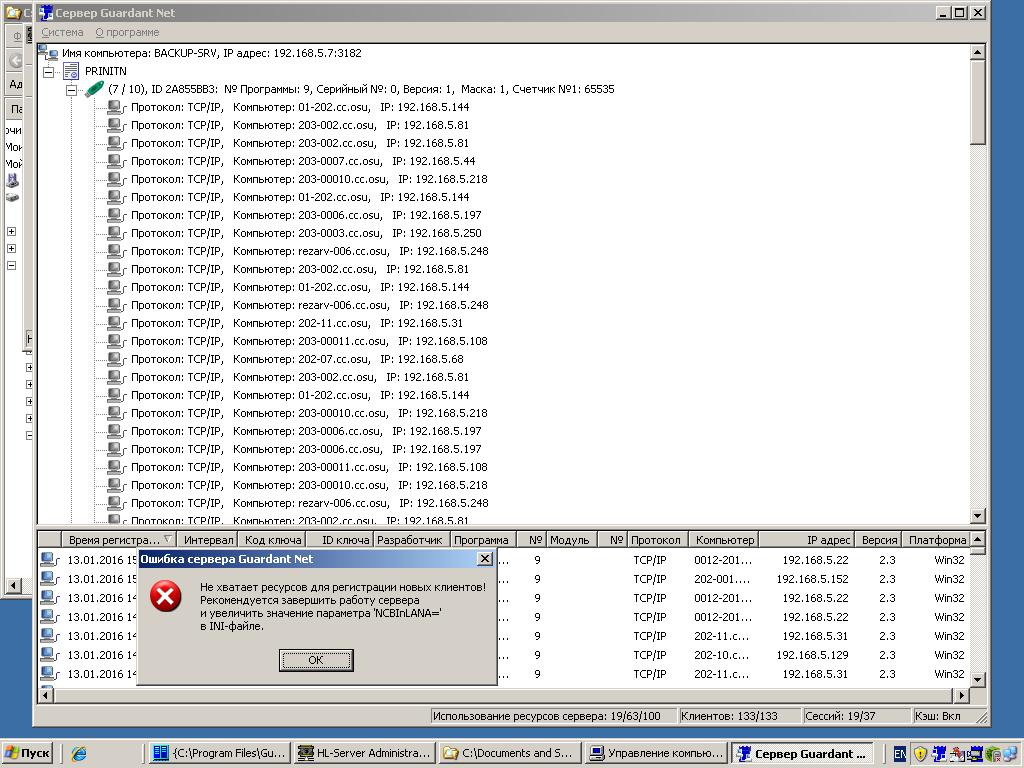Click the computer icon for client 202-07.cc.osu

(116, 359)
